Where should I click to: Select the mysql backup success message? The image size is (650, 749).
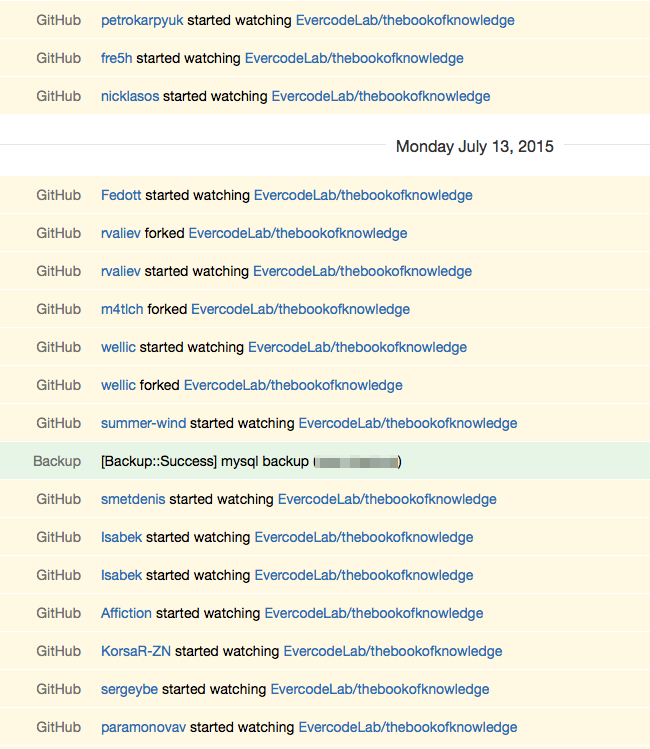pyautogui.click(x=205, y=461)
